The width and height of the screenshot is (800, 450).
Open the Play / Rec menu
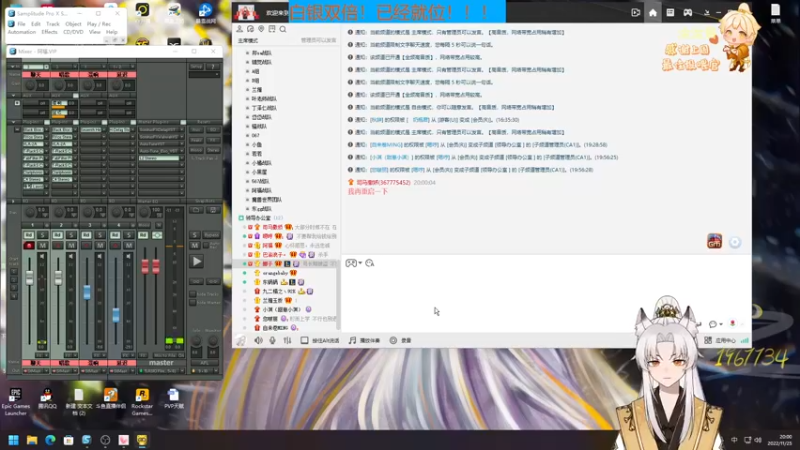pyautogui.click(x=98, y=24)
